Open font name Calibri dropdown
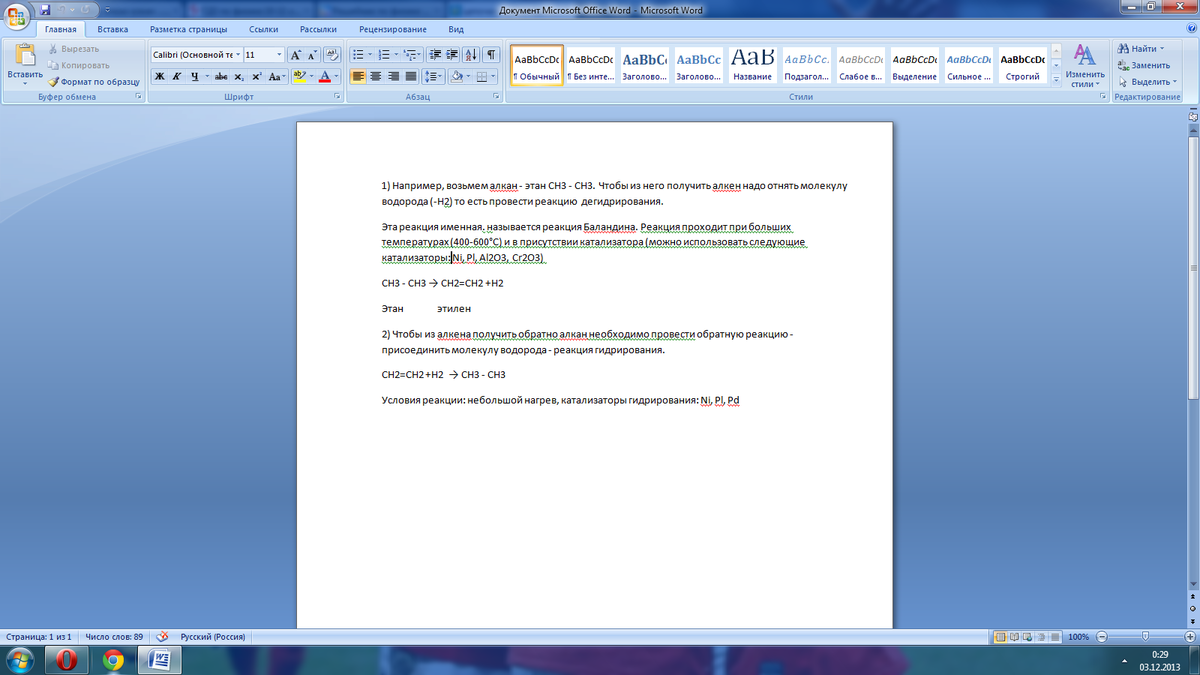Image resolution: width=1200 pixels, height=675 pixels. pyautogui.click(x=238, y=55)
